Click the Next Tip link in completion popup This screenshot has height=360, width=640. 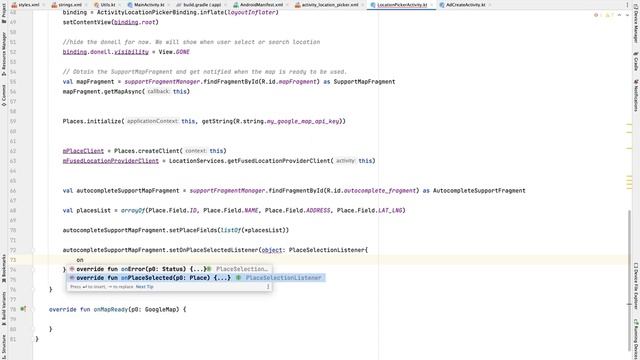click(144, 287)
